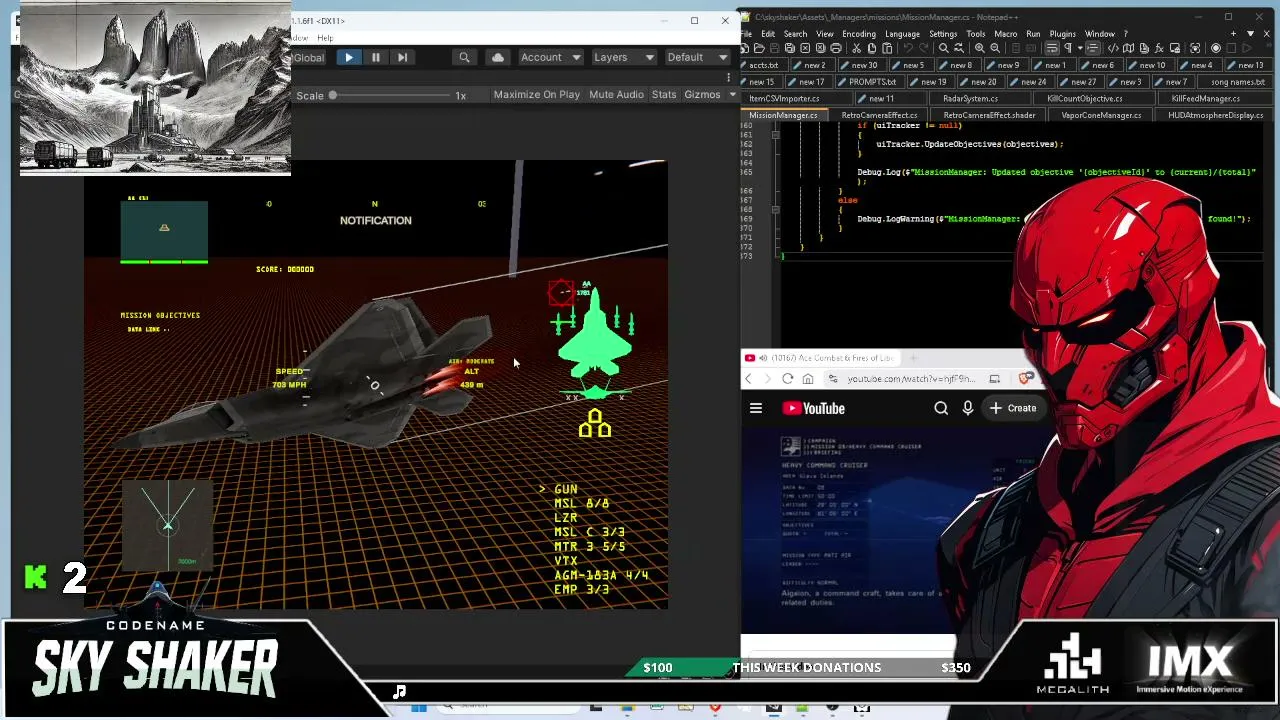Open Game view more-options kebab menu

tap(729, 78)
